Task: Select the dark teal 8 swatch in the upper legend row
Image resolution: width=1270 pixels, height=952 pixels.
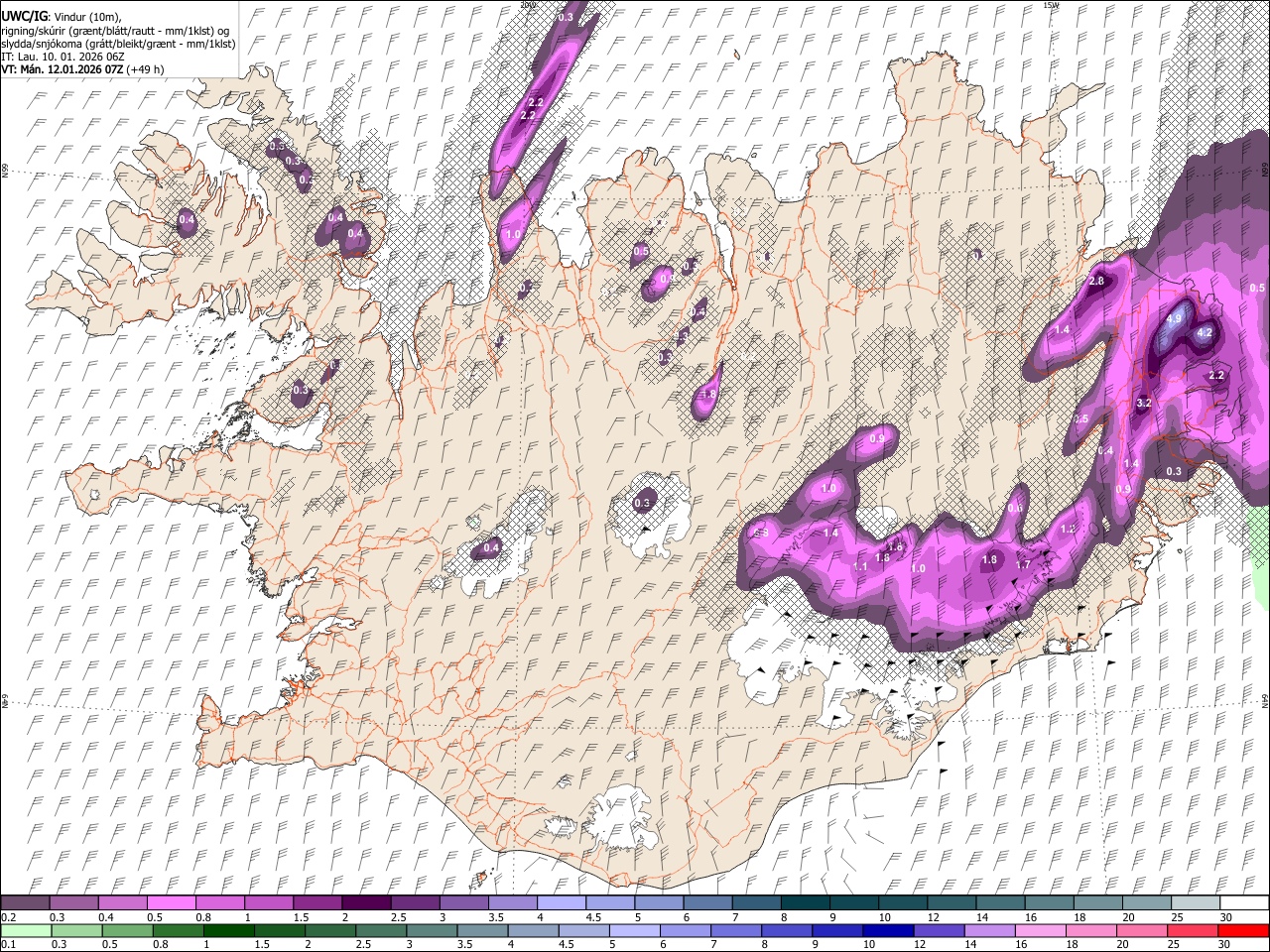Action: (x=805, y=902)
